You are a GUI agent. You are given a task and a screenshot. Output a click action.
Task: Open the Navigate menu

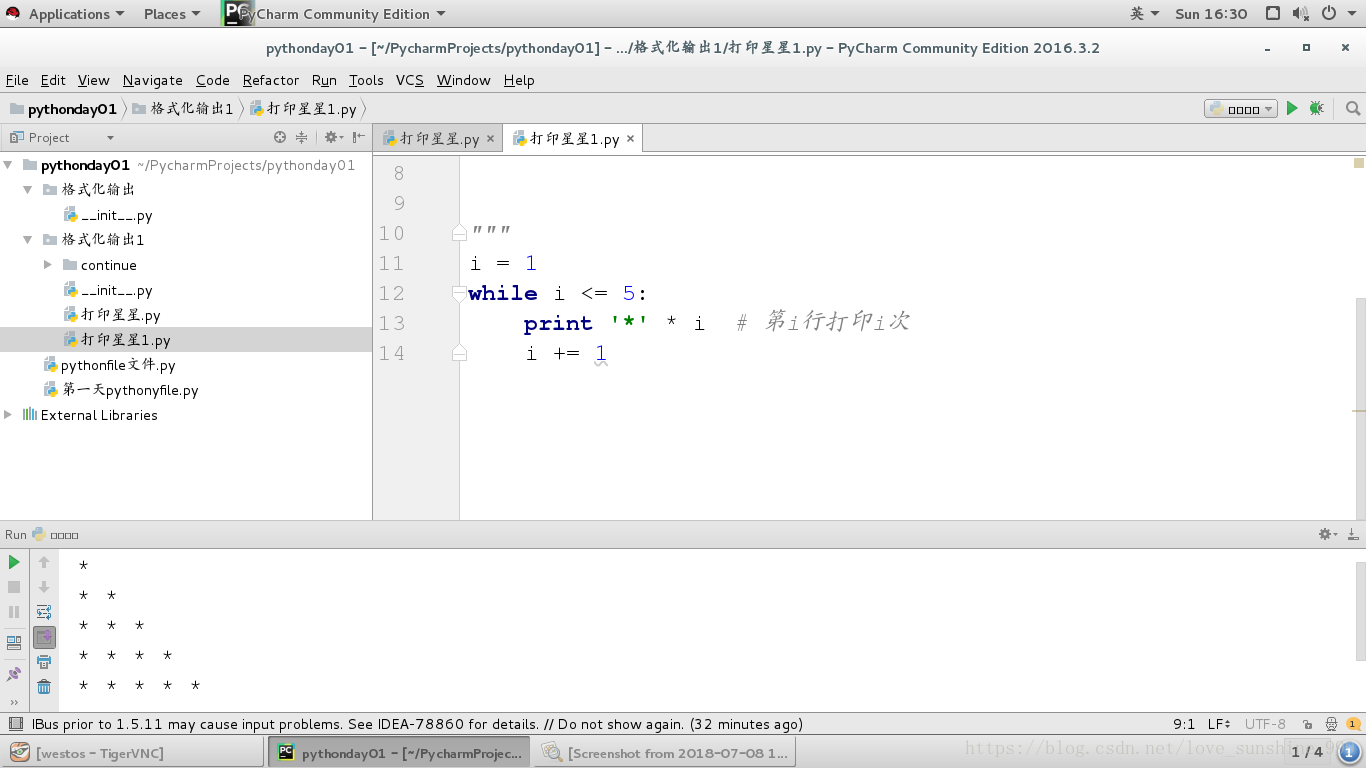click(152, 80)
